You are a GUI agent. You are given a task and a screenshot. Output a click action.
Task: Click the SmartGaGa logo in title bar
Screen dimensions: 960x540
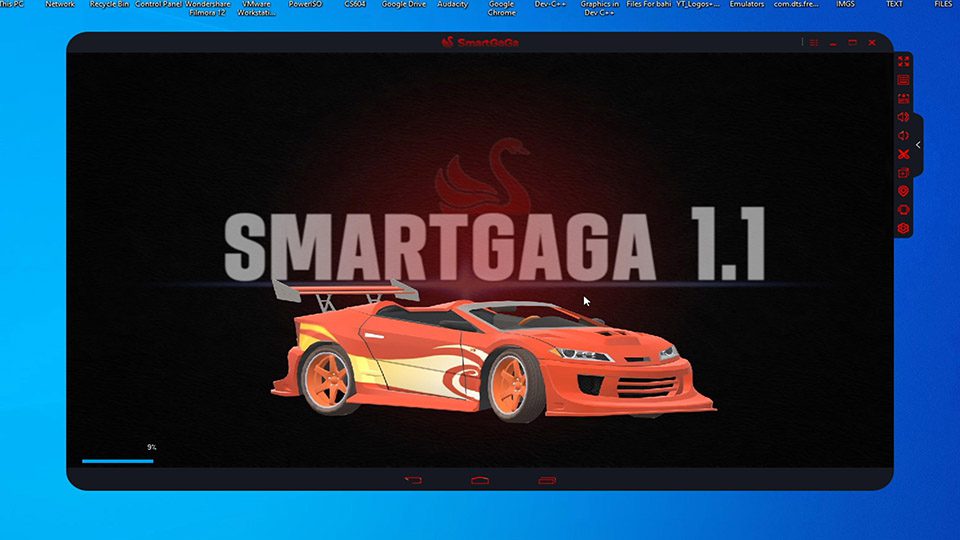point(480,42)
